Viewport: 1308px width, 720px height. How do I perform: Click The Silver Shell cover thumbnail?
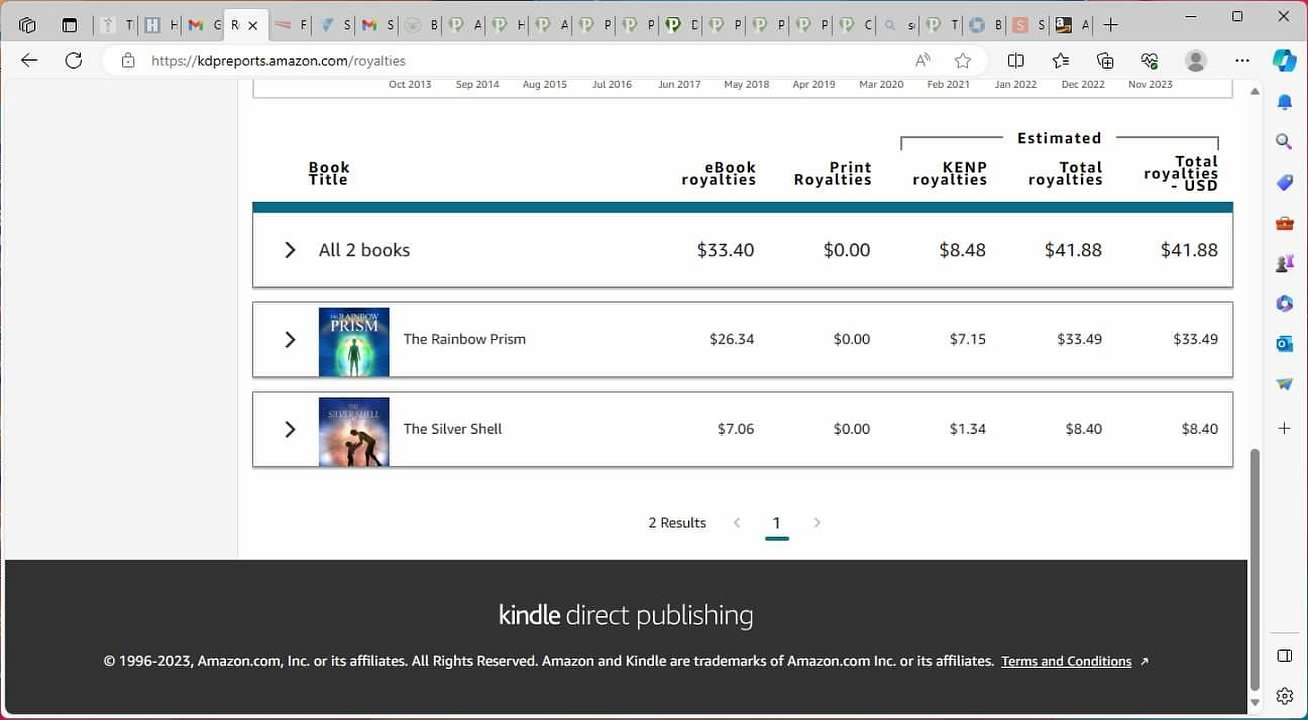pyautogui.click(x=354, y=432)
